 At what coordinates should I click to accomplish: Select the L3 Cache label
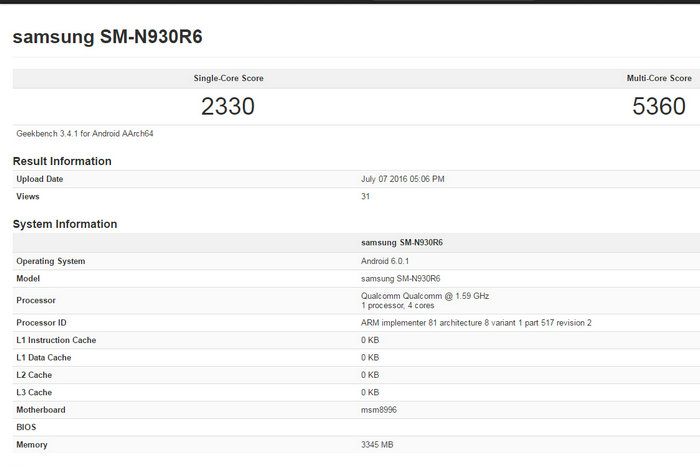point(34,392)
